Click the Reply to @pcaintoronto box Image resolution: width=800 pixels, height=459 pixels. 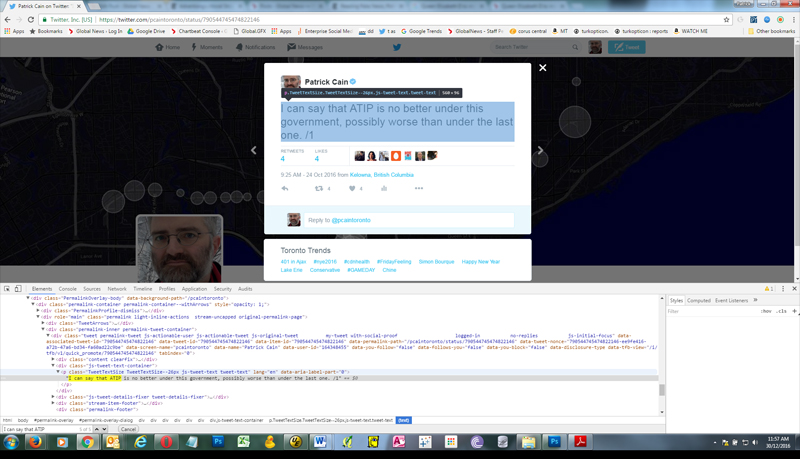point(409,220)
